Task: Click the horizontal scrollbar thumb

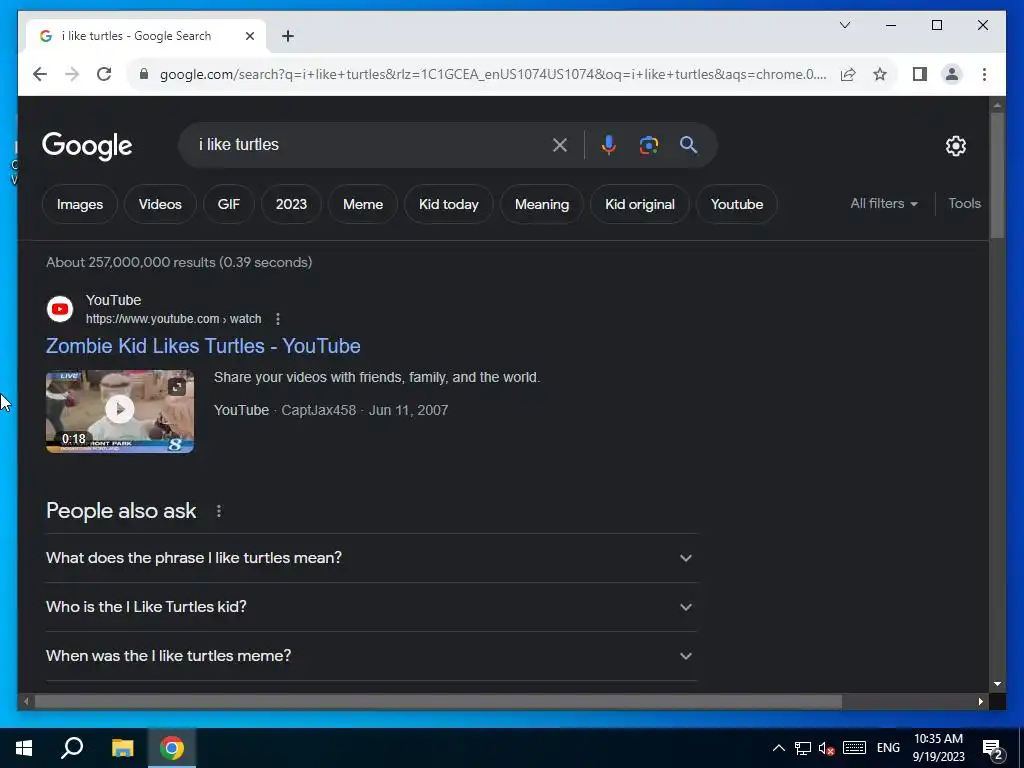Action: (438, 701)
